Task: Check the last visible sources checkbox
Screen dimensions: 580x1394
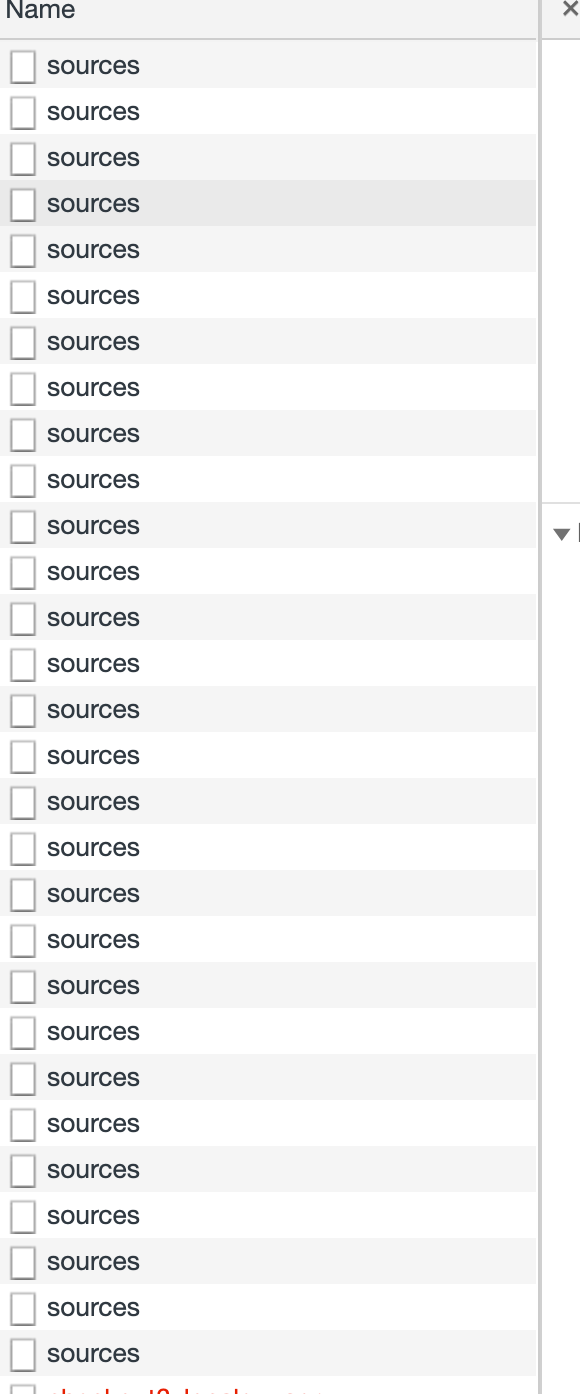Action: (x=22, y=1354)
